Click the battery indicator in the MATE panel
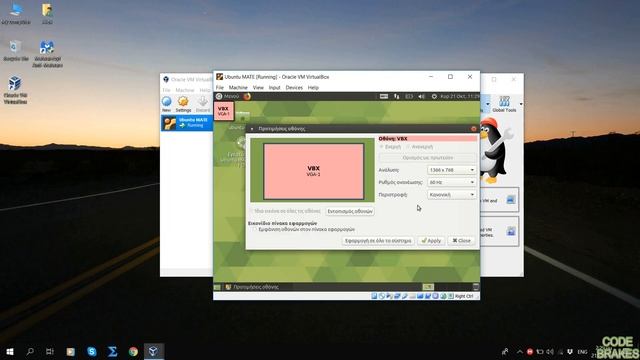Image resolution: width=640 pixels, height=360 pixels. [x=409, y=96]
